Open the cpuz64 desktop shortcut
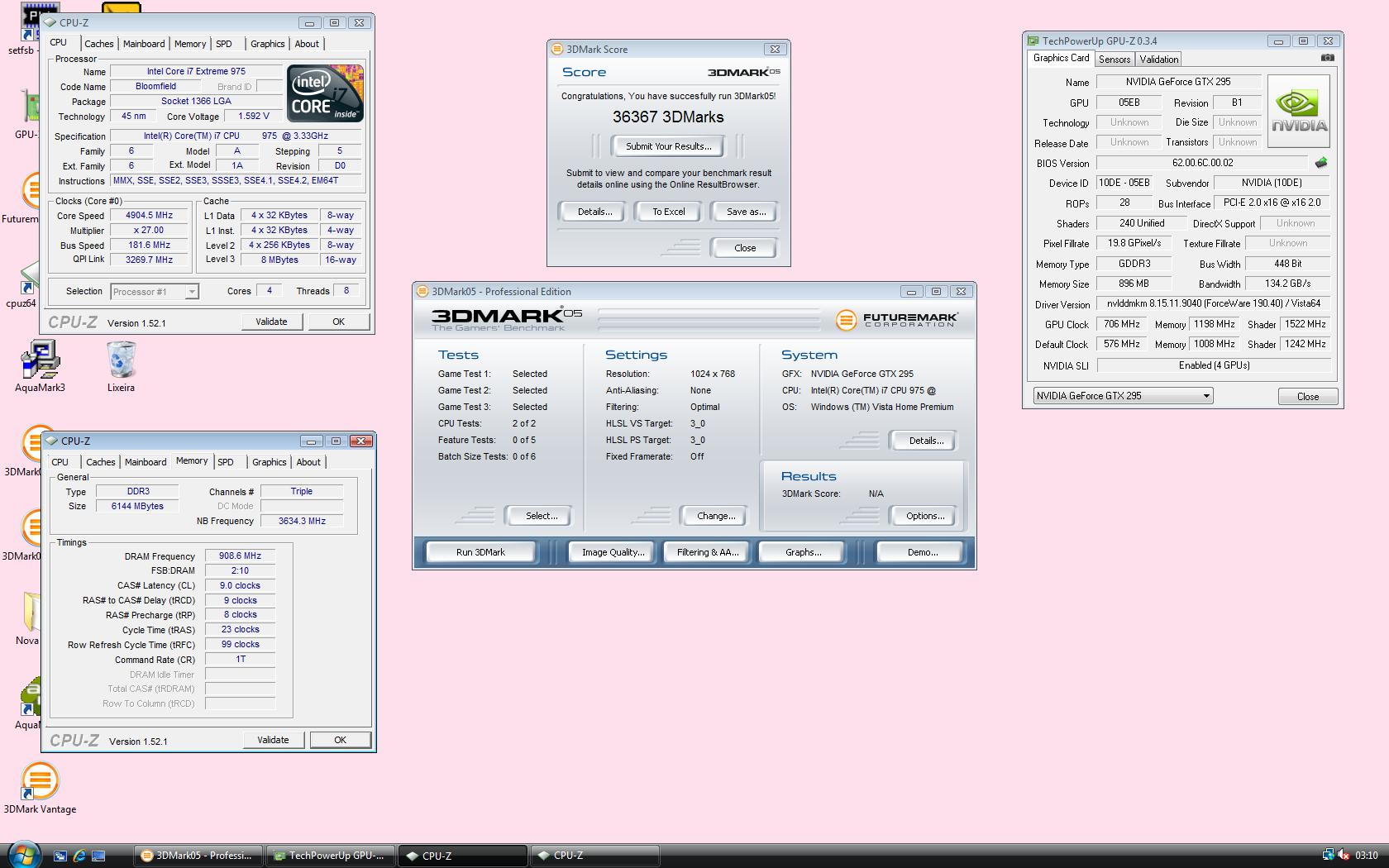 [25, 285]
